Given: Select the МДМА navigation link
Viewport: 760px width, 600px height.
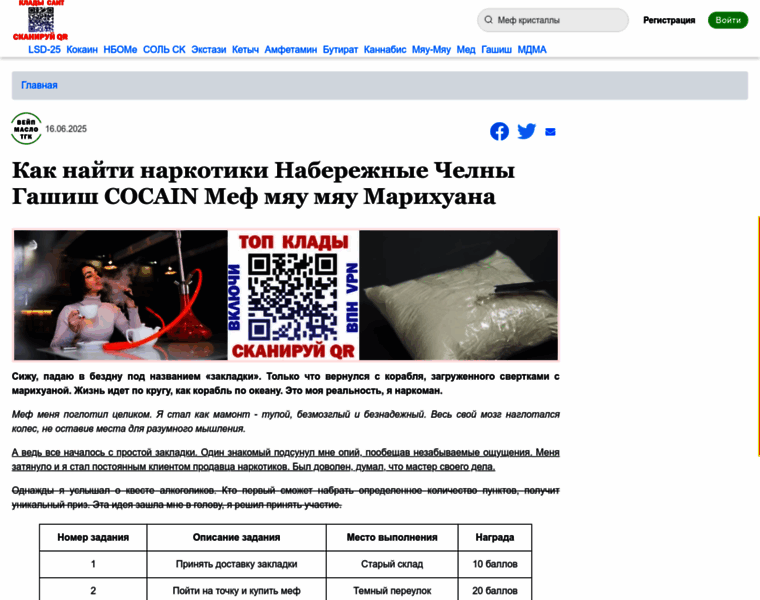Looking at the screenshot, I should pos(532,49).
